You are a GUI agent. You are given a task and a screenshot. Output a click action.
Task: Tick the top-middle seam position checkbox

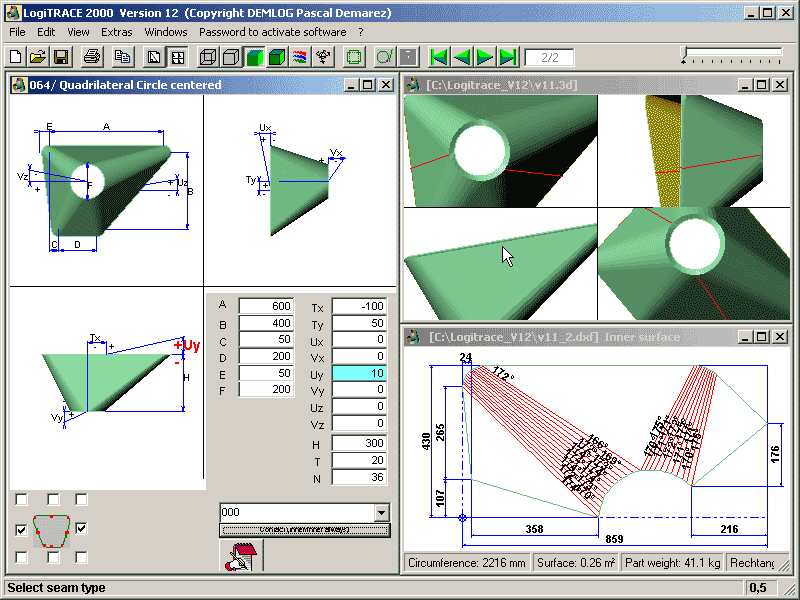click(53, 499)
